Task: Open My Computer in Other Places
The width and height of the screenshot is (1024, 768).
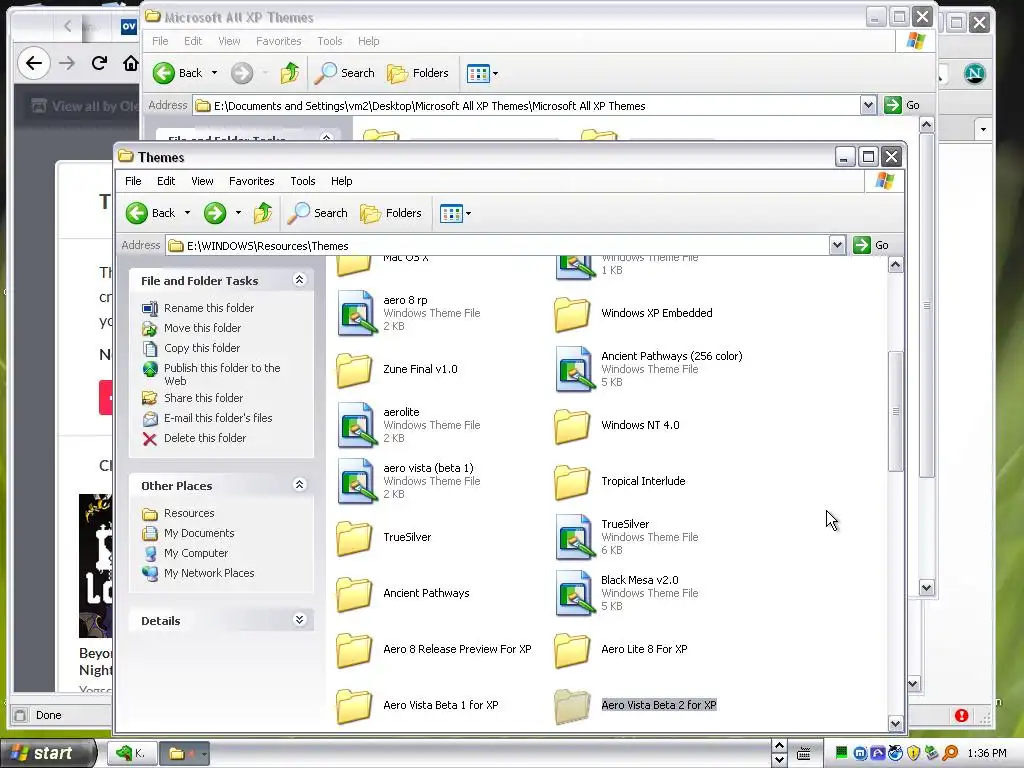Action: (195, 553)
